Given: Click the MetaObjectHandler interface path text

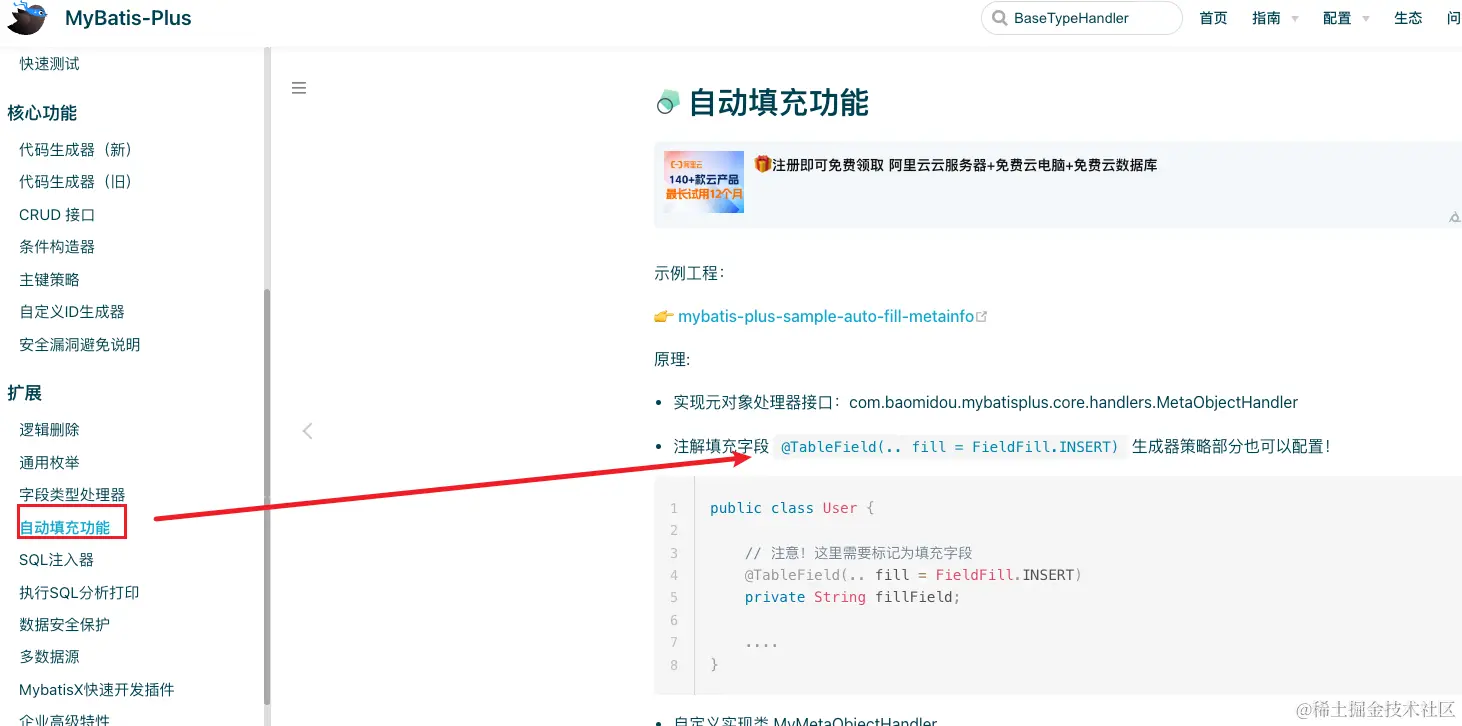Looking at the screenshot, I should click(x=1073, y=403).
